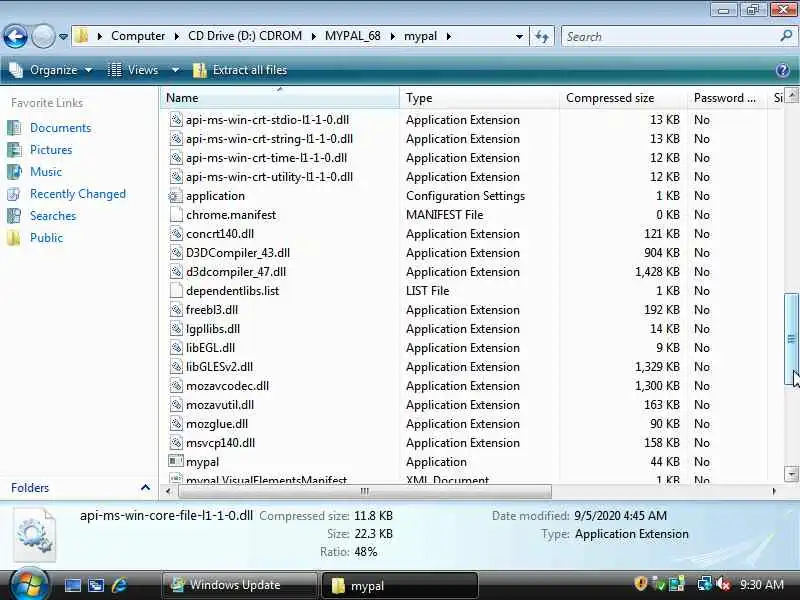Screen dimensions: 800x600
Task: Open the Pictures favorite link
Action: pyautogui.click(x=51, y=149)
